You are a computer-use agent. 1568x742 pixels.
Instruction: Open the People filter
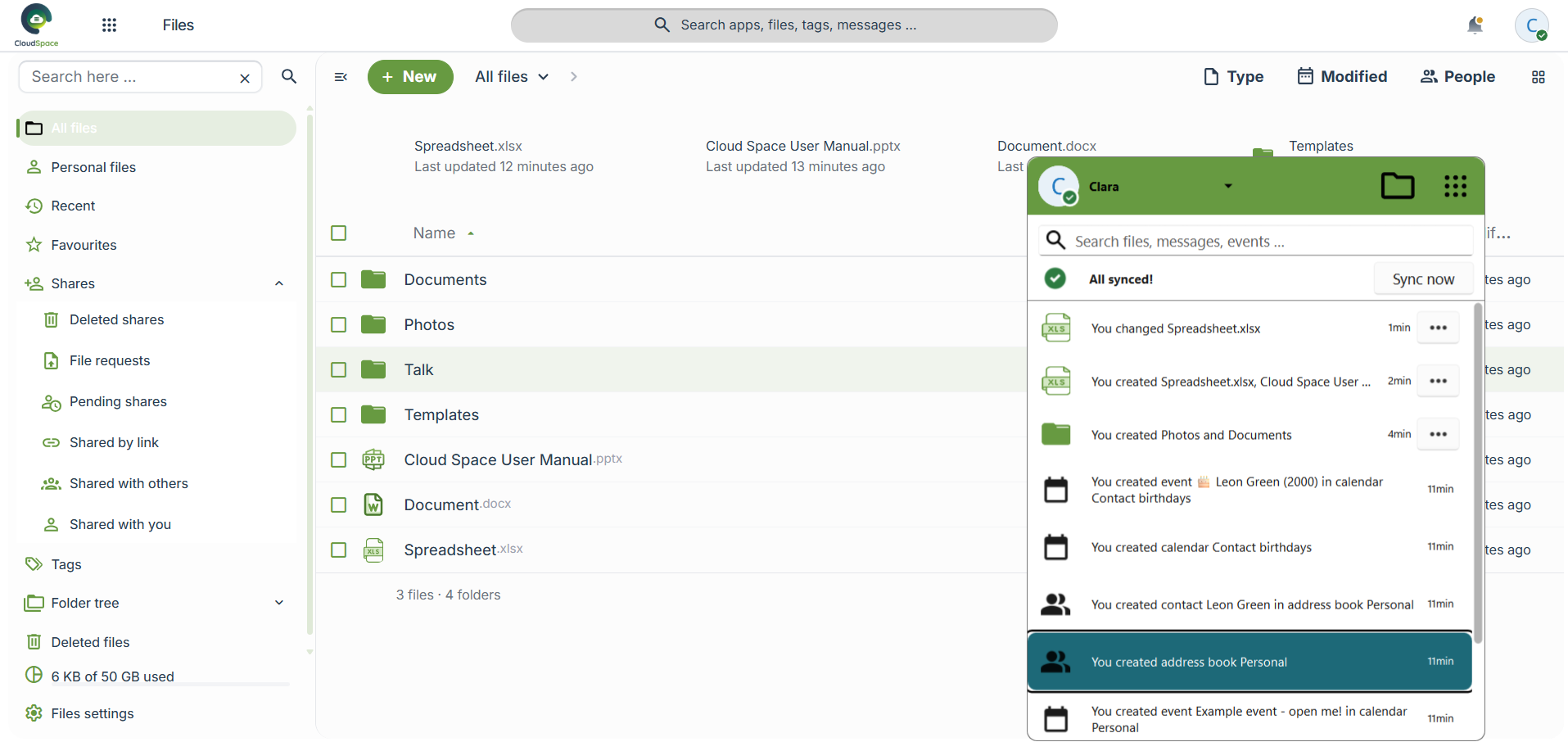[1458, 77]
